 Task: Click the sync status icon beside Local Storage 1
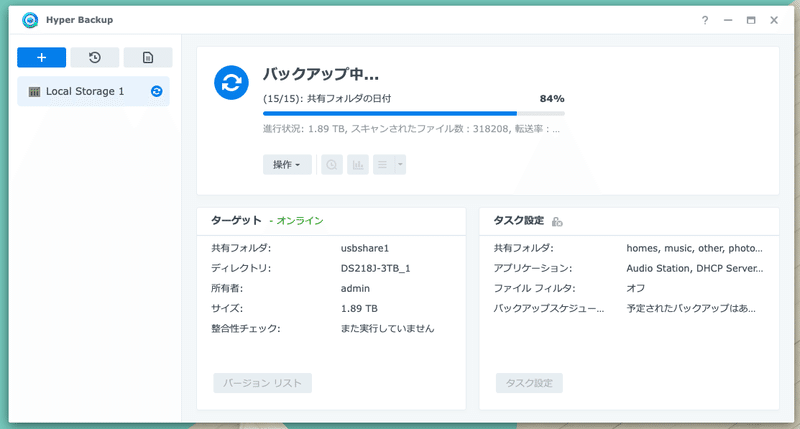coord(157,91)
